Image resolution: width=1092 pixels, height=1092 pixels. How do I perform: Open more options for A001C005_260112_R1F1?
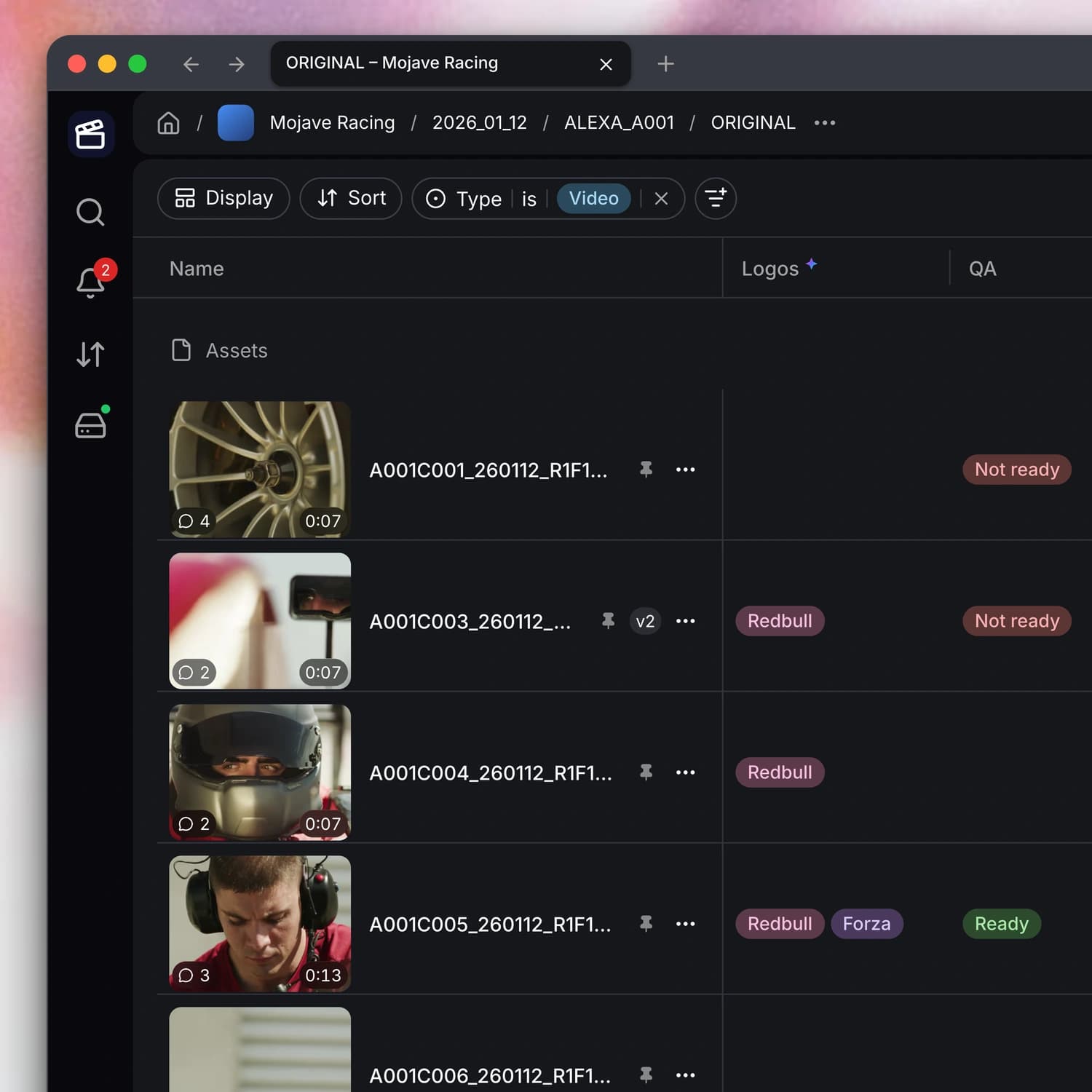(x=685, y=924)
